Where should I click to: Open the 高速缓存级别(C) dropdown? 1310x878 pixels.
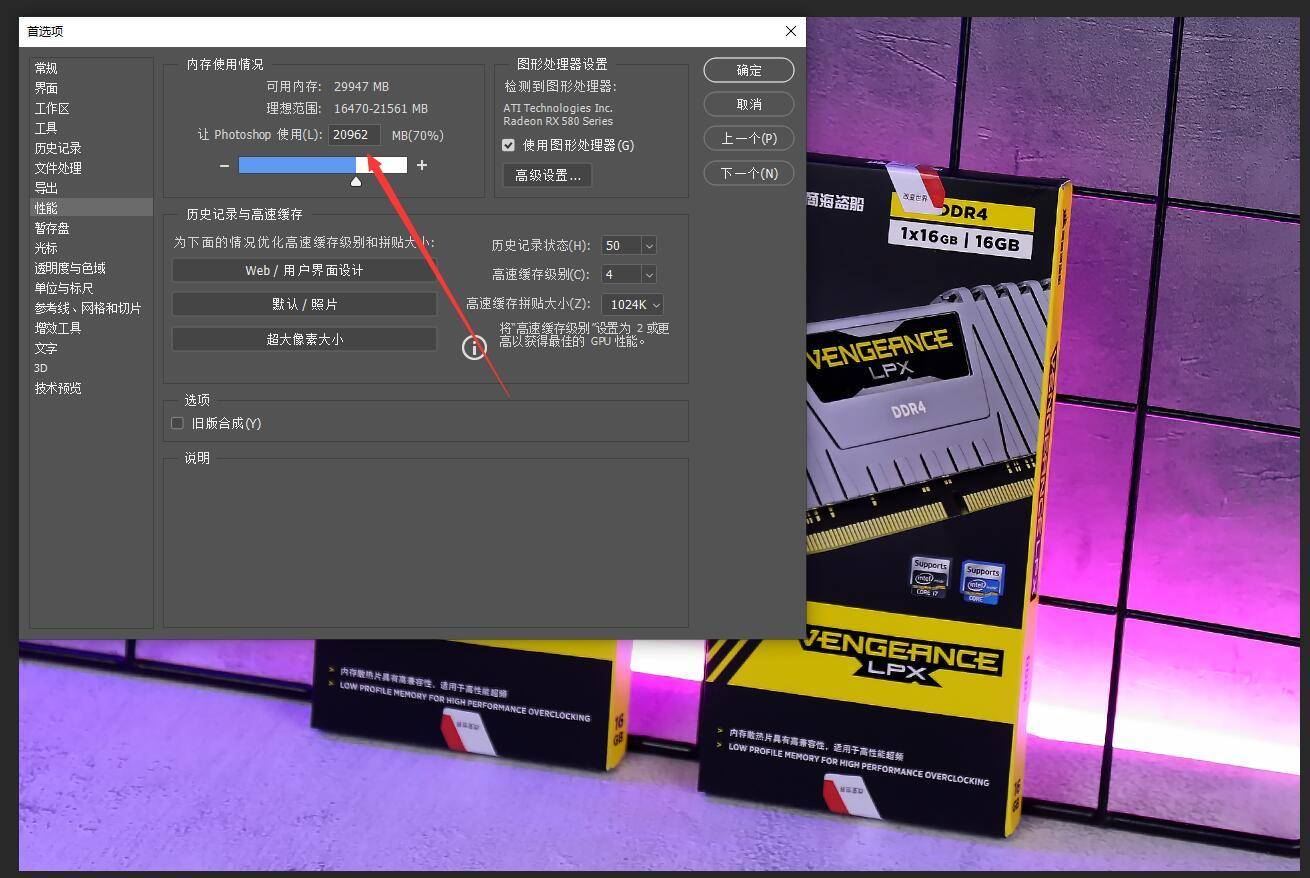coord(649,274)
